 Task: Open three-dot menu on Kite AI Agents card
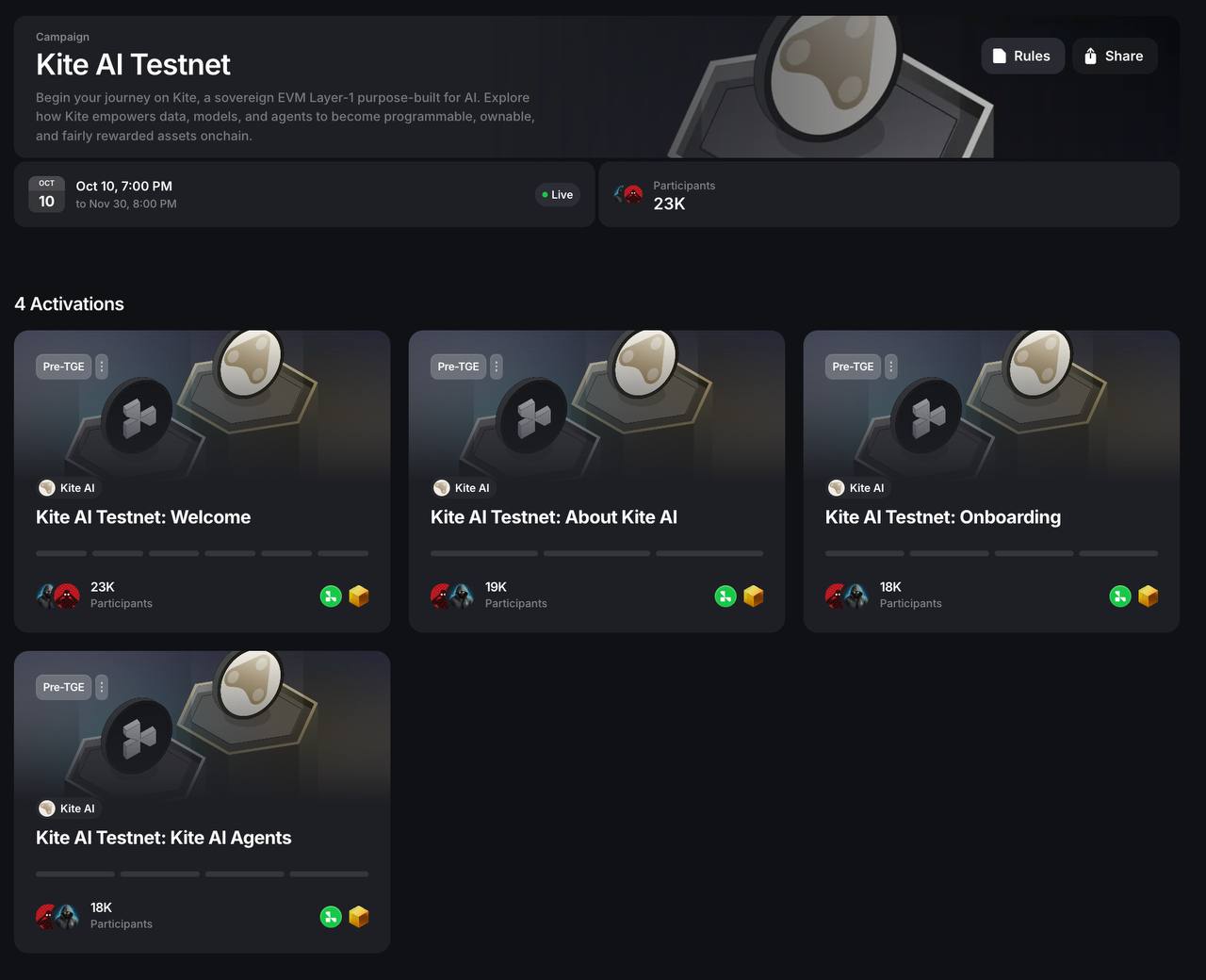tap(102, 687)
